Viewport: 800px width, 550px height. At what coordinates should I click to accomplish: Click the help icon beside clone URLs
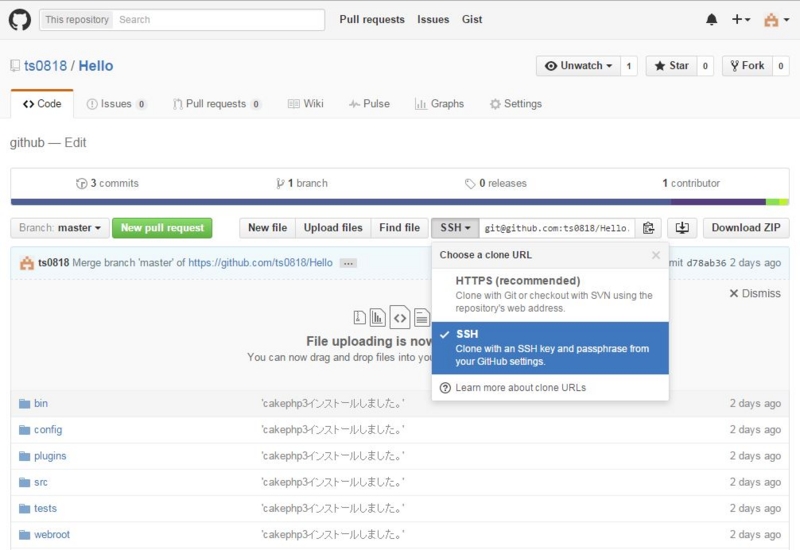(x=445, y=388)
